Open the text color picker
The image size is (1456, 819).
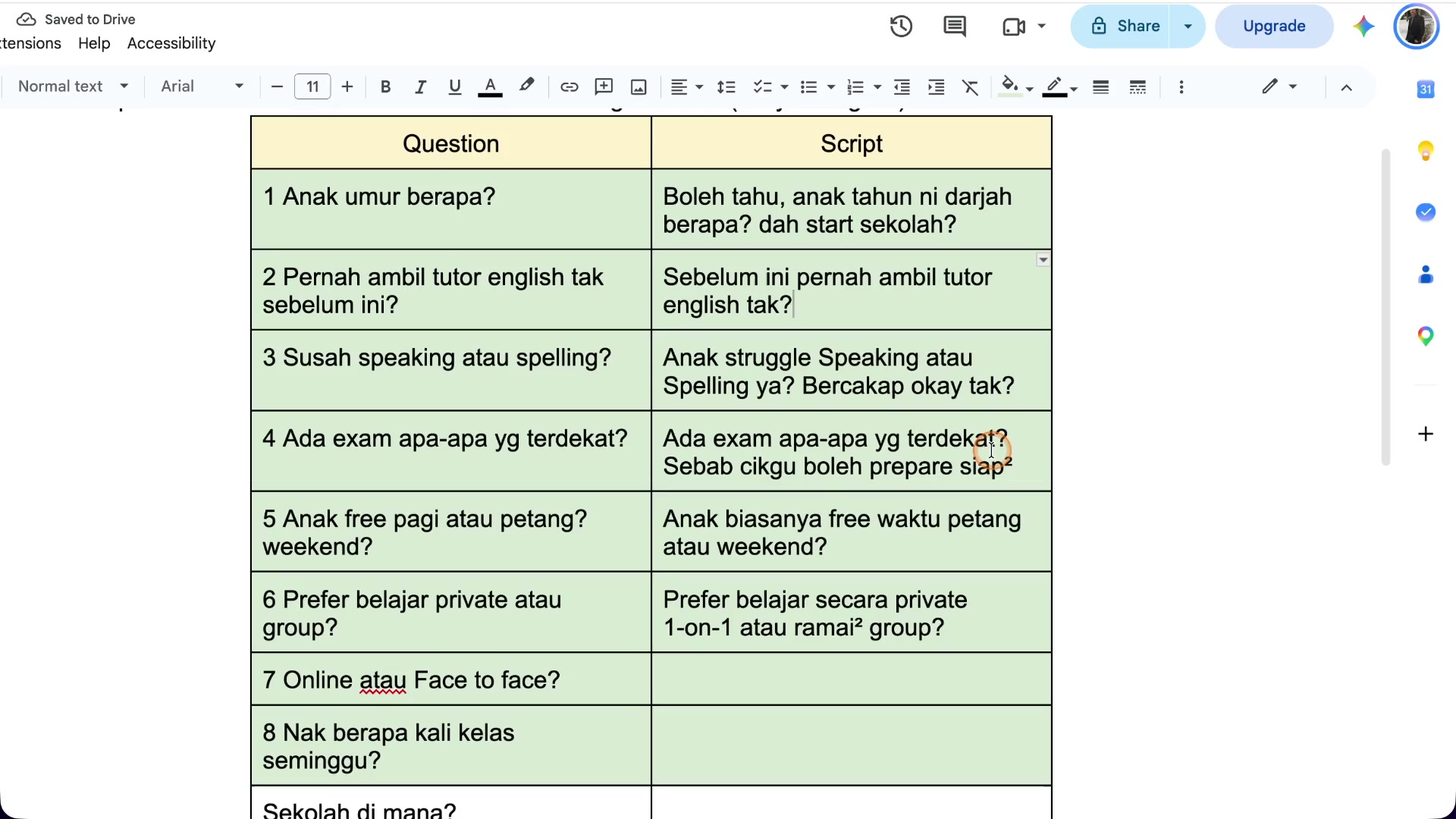pos(490,87)
